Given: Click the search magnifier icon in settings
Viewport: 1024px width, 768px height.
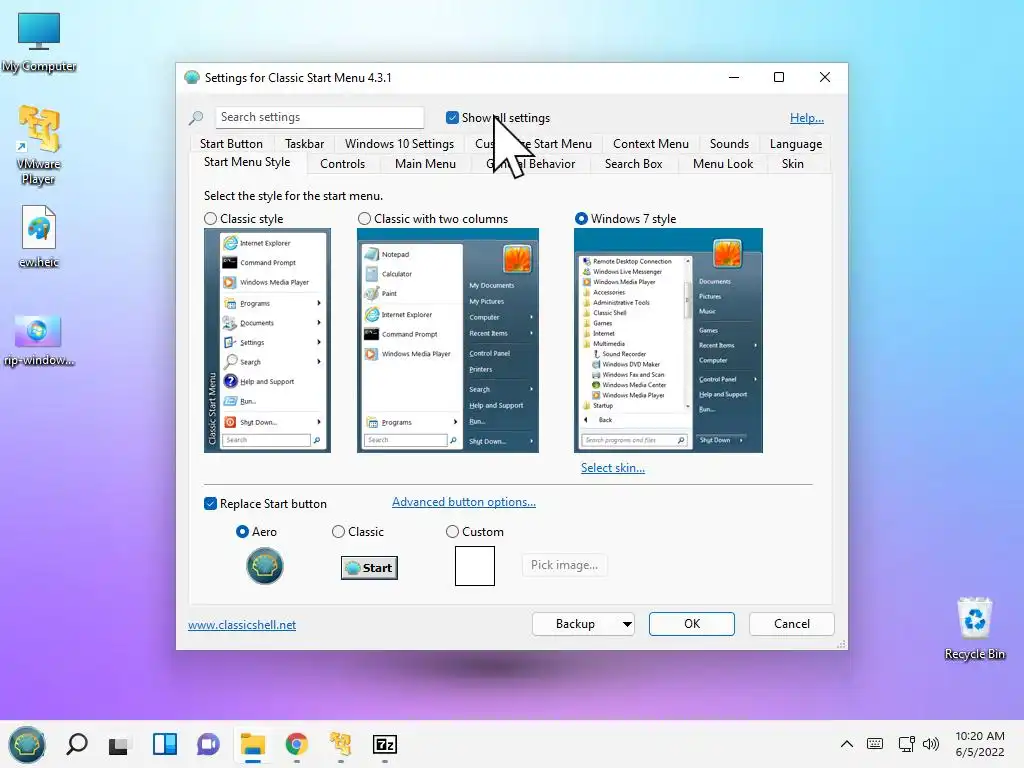Looking at the screenshot, I should point(196,118).
